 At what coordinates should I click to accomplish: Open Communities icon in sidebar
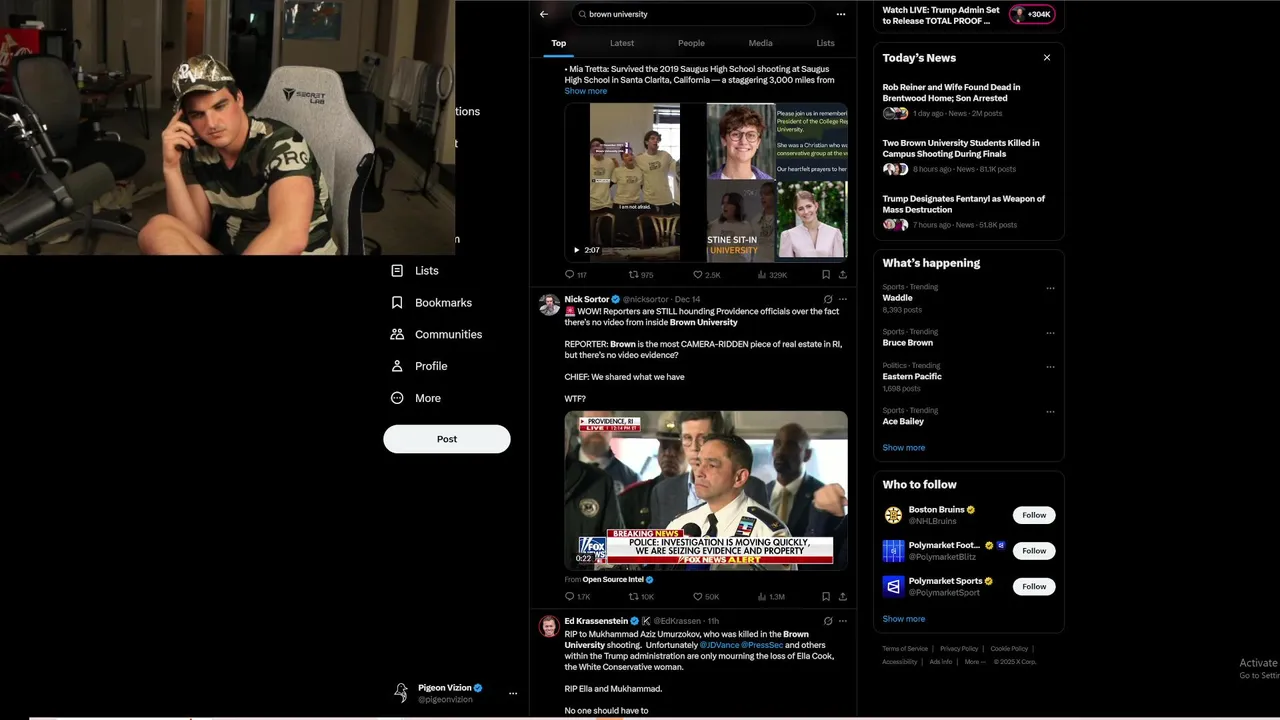pyautogui.click(x=397, y=335)
